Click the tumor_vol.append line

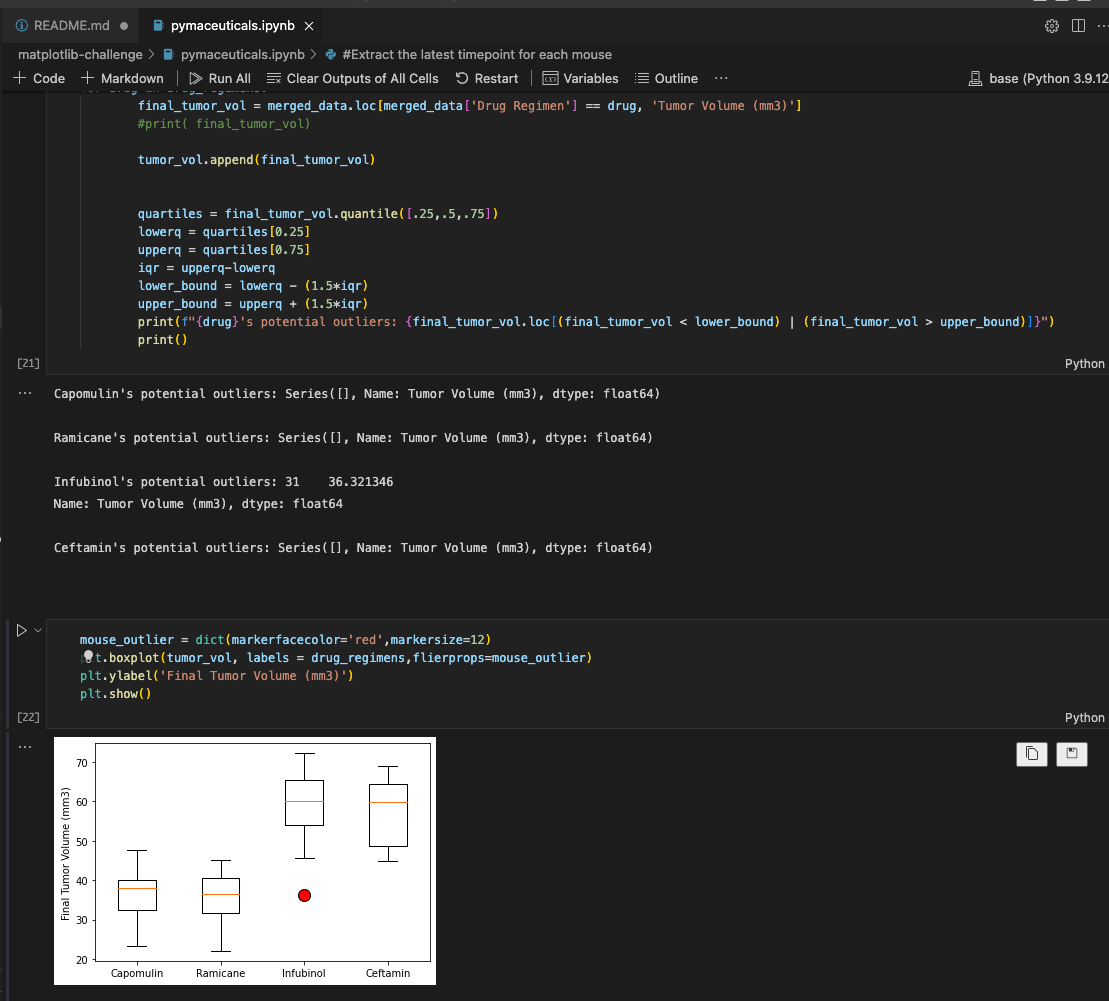(256, 159)
